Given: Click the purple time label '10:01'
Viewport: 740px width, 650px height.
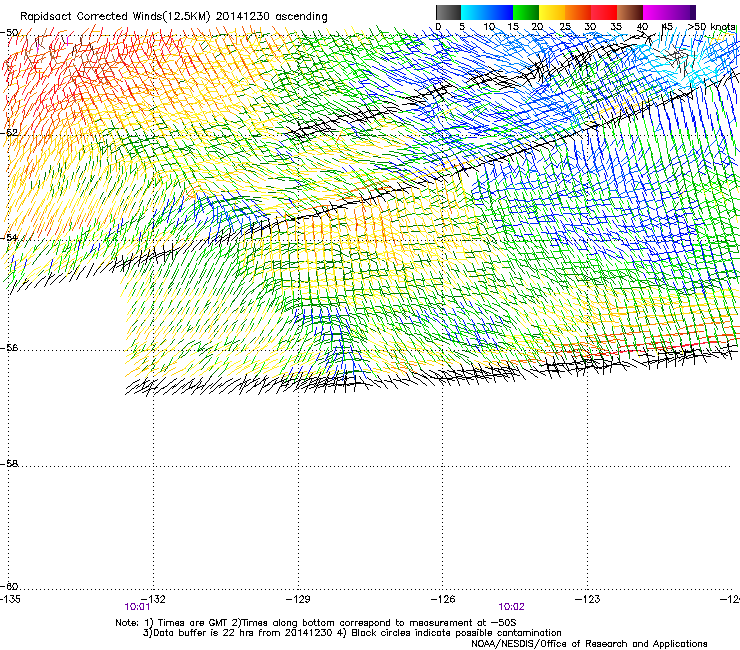Looking at the screenshot, I should point(137,607).
